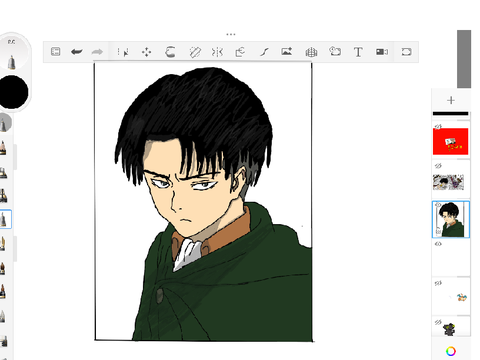
Task: Select the Text tool
Action: (358, 52)
